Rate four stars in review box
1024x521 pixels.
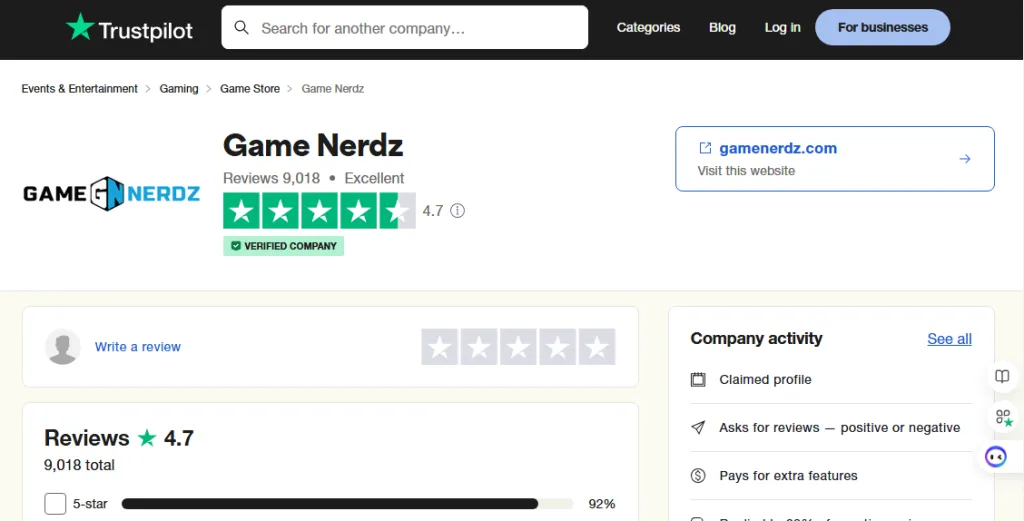558,347
